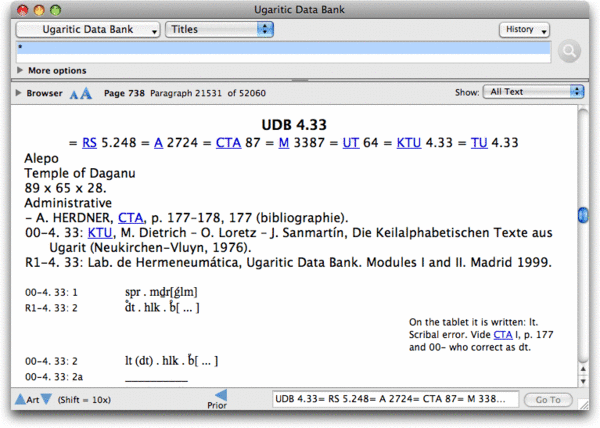Viewport: 600px width, 428px height.
Task: Click the pane divider handle above Browser
Action: click(300, 80)
